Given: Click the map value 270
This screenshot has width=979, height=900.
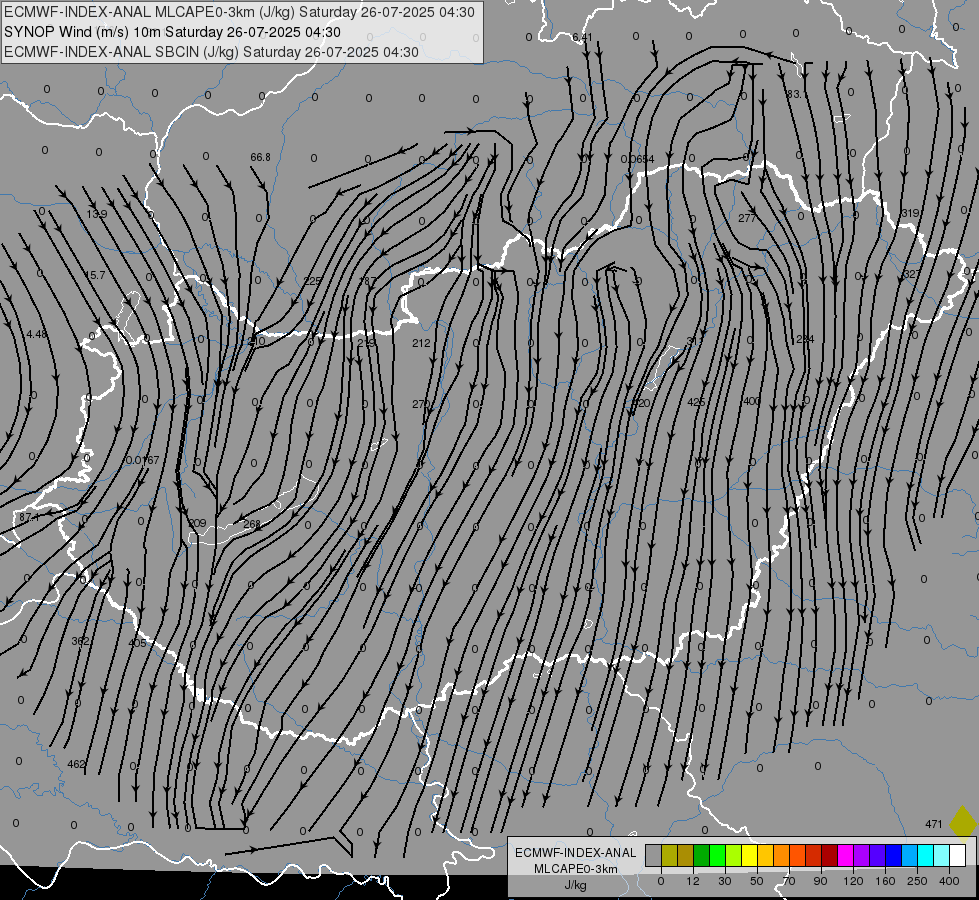Looking at the screenshot, I should click(x=421, y=404).
